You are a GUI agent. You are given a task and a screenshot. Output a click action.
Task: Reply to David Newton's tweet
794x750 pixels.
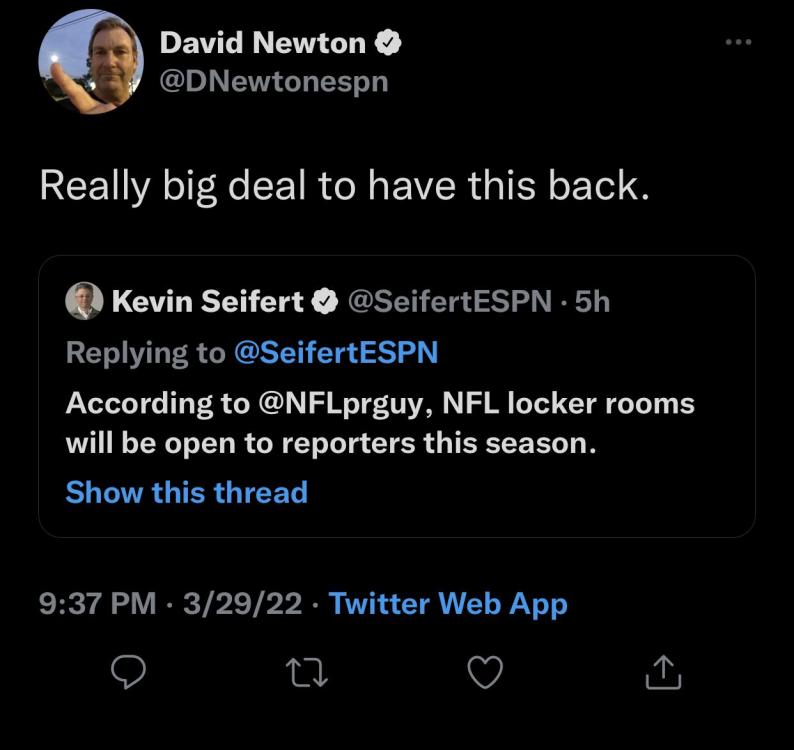point(129,675)
